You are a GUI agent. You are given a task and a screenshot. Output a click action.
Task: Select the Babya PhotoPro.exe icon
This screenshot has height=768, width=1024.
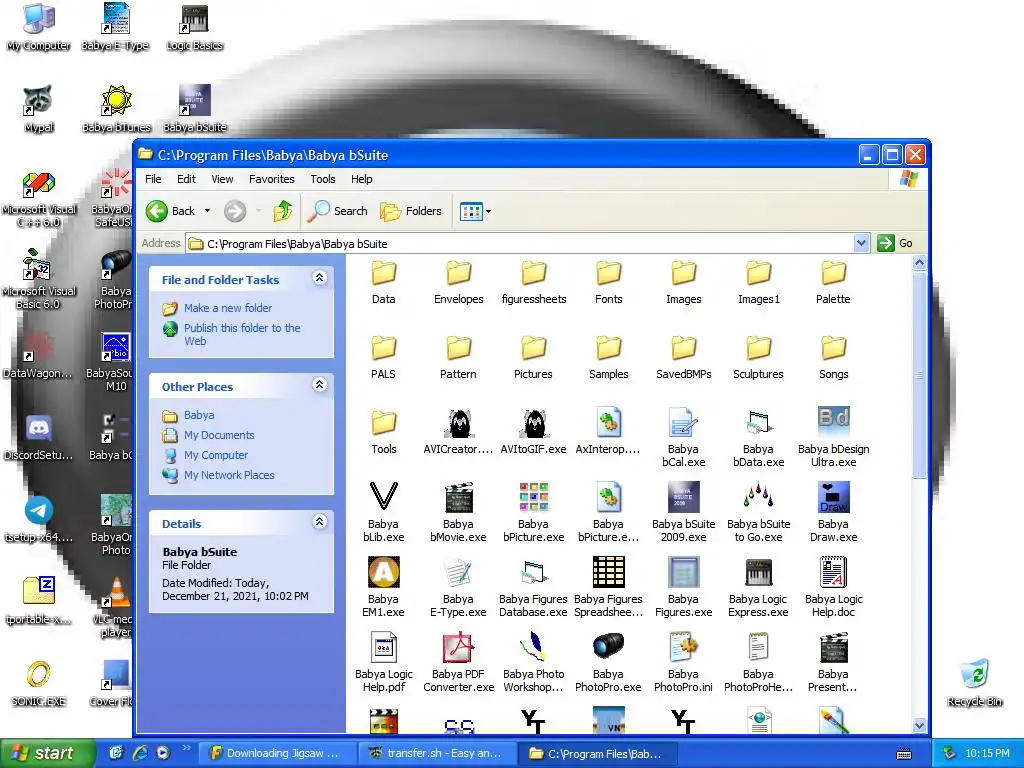click(x=609, y=648)
